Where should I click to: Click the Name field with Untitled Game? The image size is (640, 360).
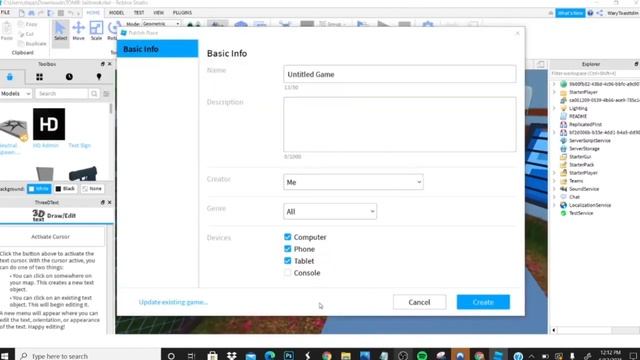point(400,74)
